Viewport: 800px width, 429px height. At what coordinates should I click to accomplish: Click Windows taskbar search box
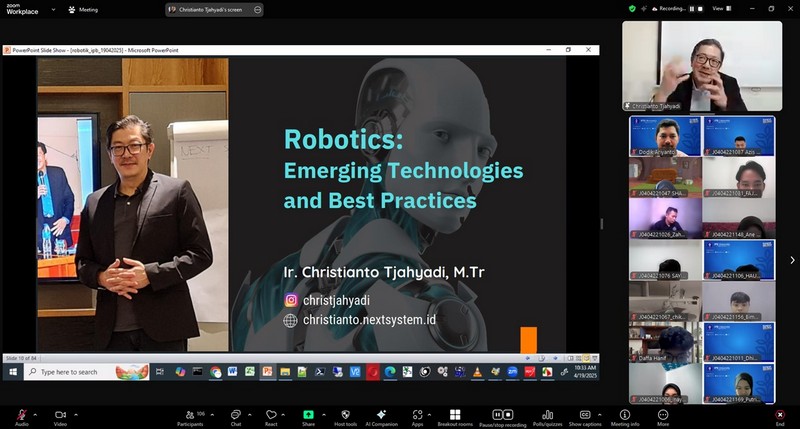click(x=75, y=371)
